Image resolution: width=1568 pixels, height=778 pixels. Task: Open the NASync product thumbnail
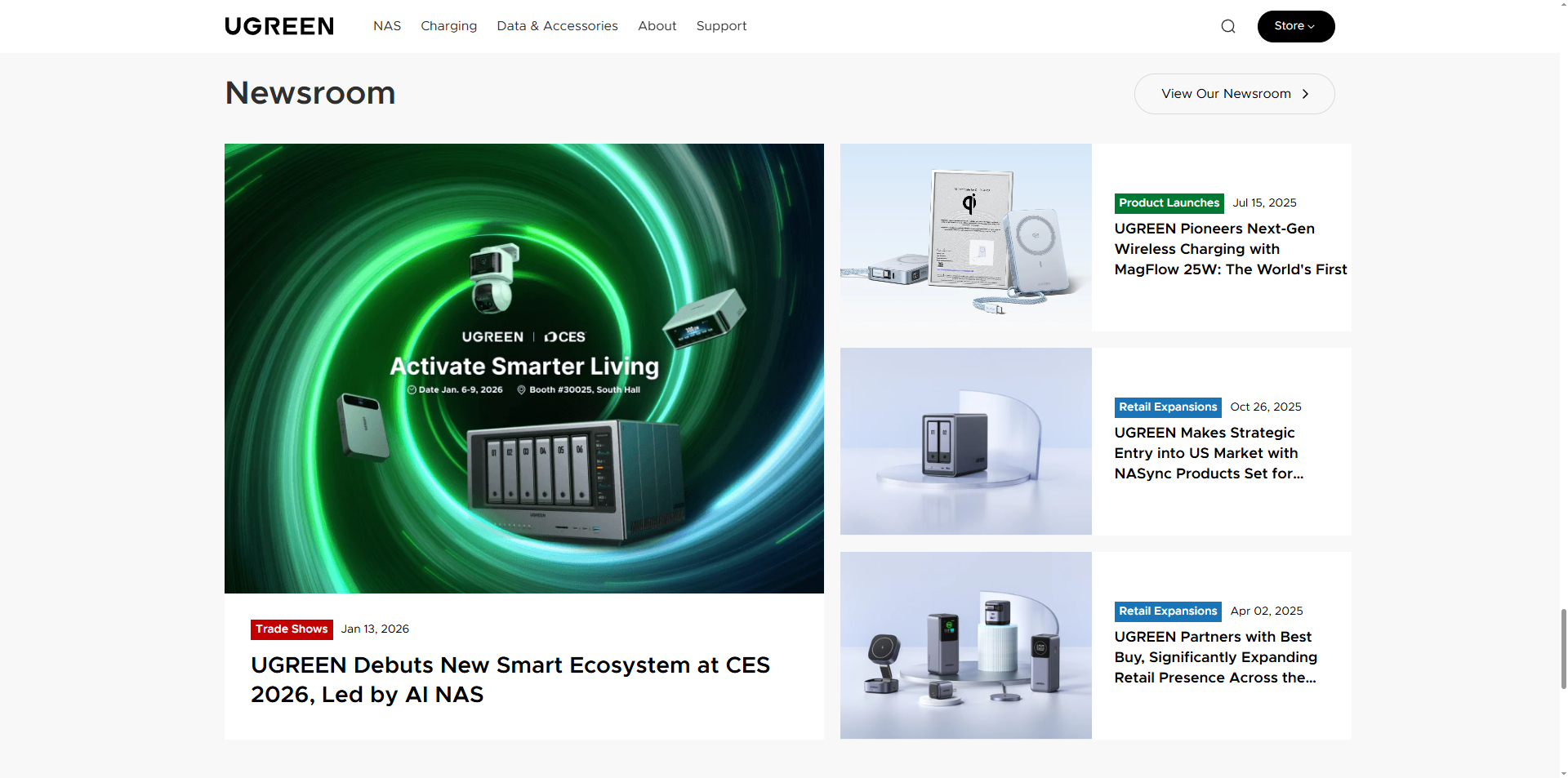click(965, 442)
